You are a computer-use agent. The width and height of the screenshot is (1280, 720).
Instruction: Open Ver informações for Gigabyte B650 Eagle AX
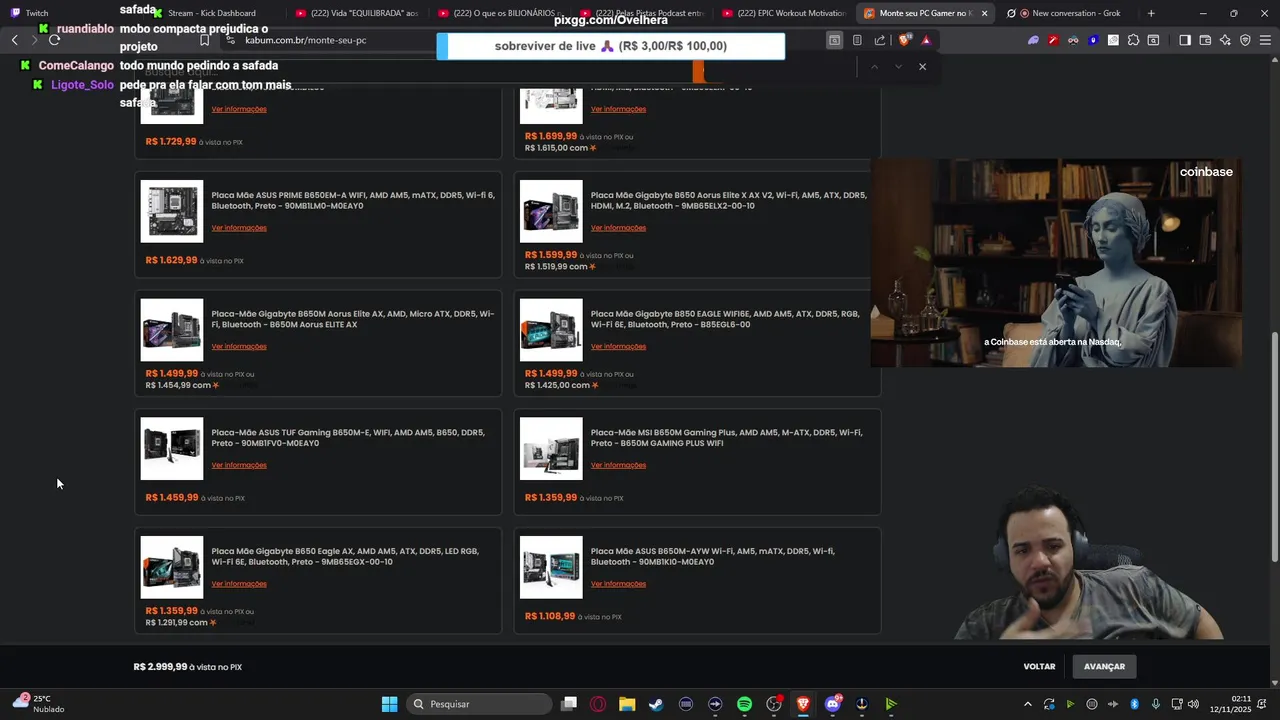(239, 584)
